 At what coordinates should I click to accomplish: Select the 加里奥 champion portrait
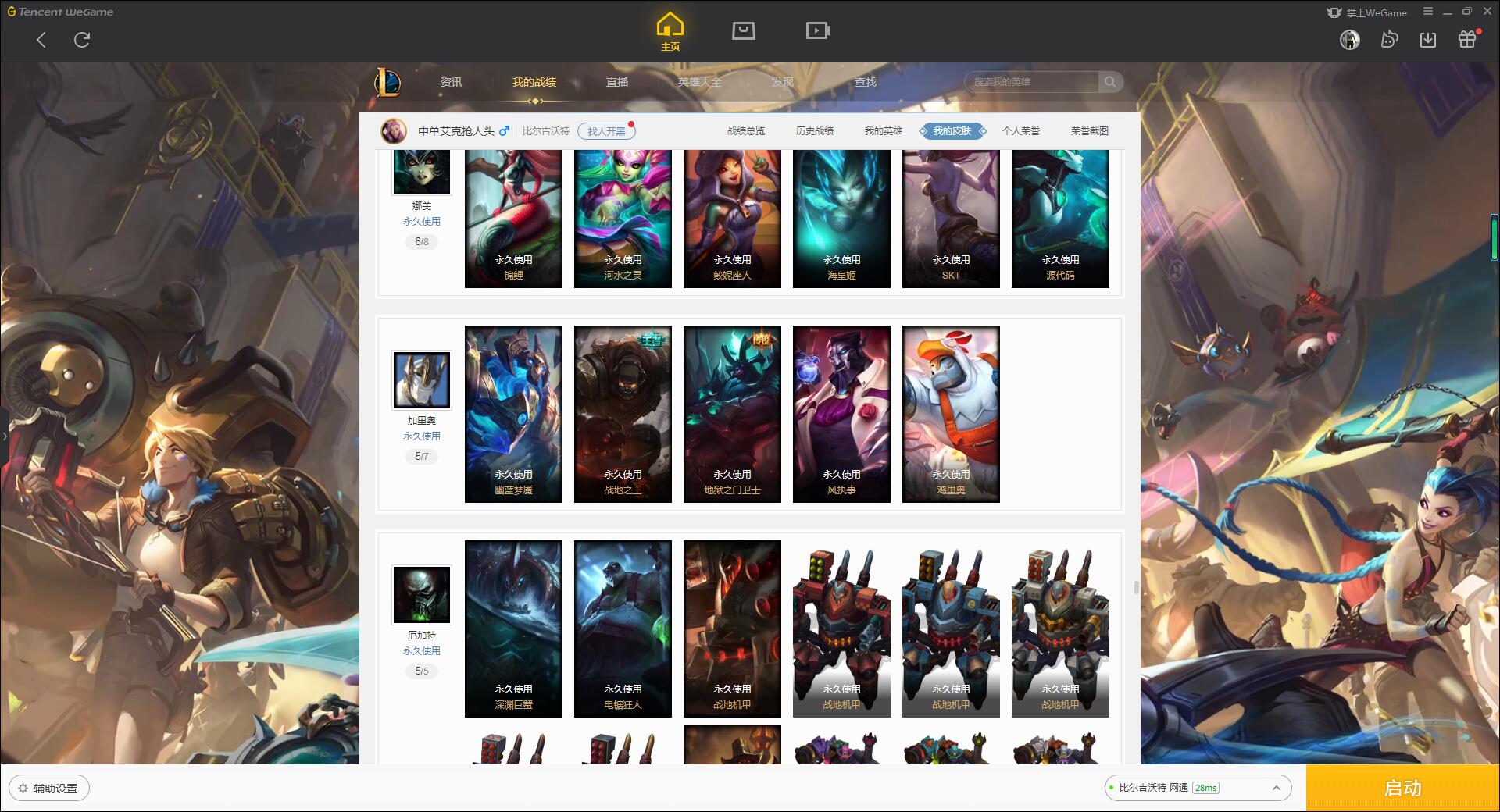click(422, 380)
